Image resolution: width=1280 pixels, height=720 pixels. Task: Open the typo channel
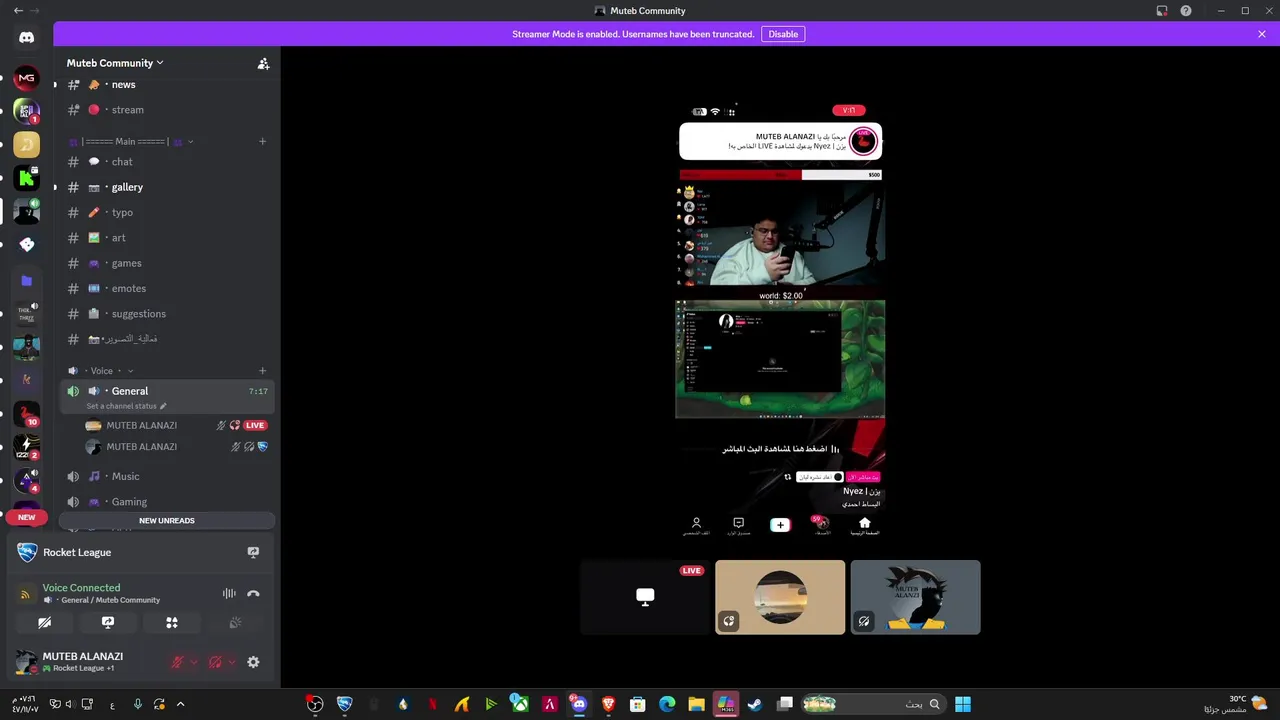165,212
